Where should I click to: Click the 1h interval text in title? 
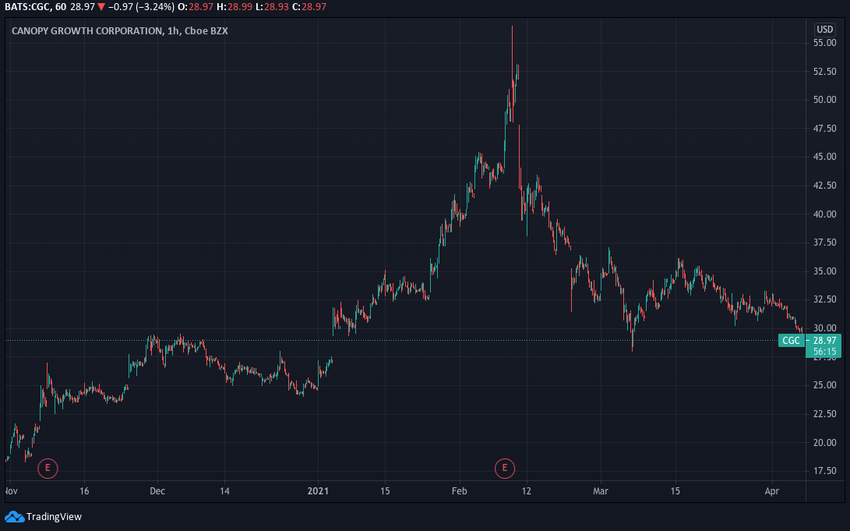tap(173, 31)
